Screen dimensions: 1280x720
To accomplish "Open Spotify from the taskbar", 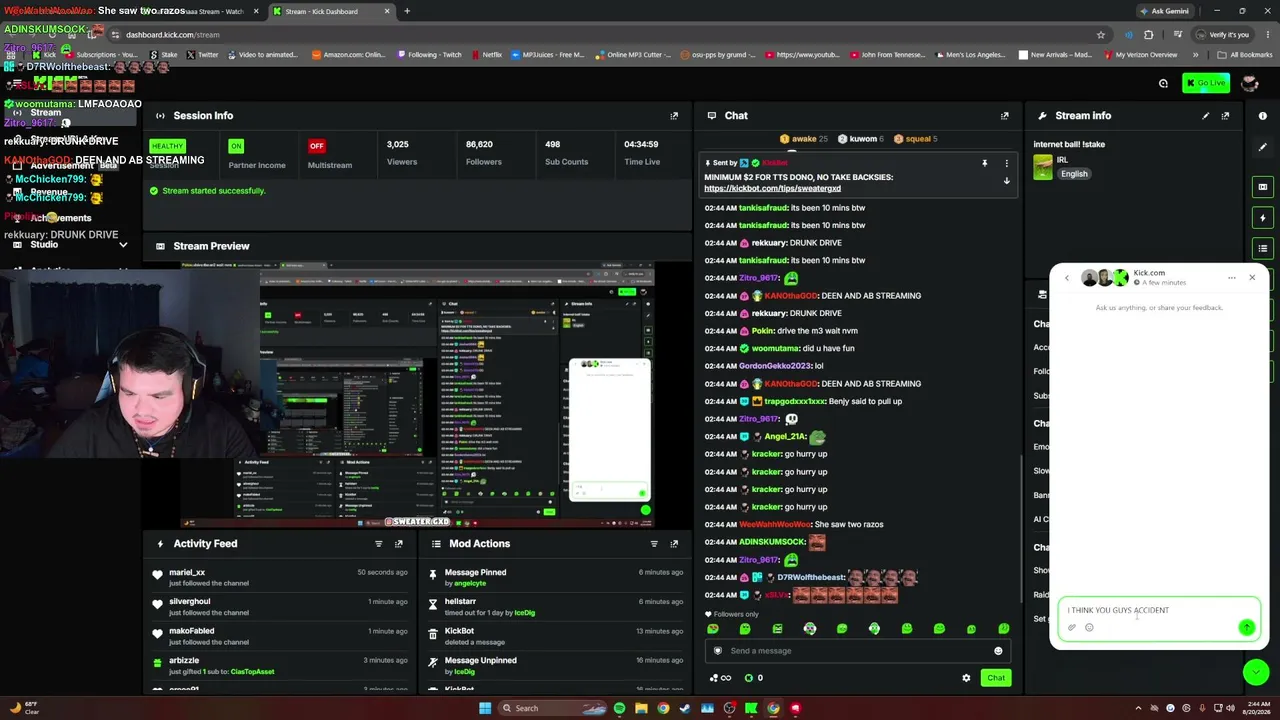I will click(x=619, y=708).
